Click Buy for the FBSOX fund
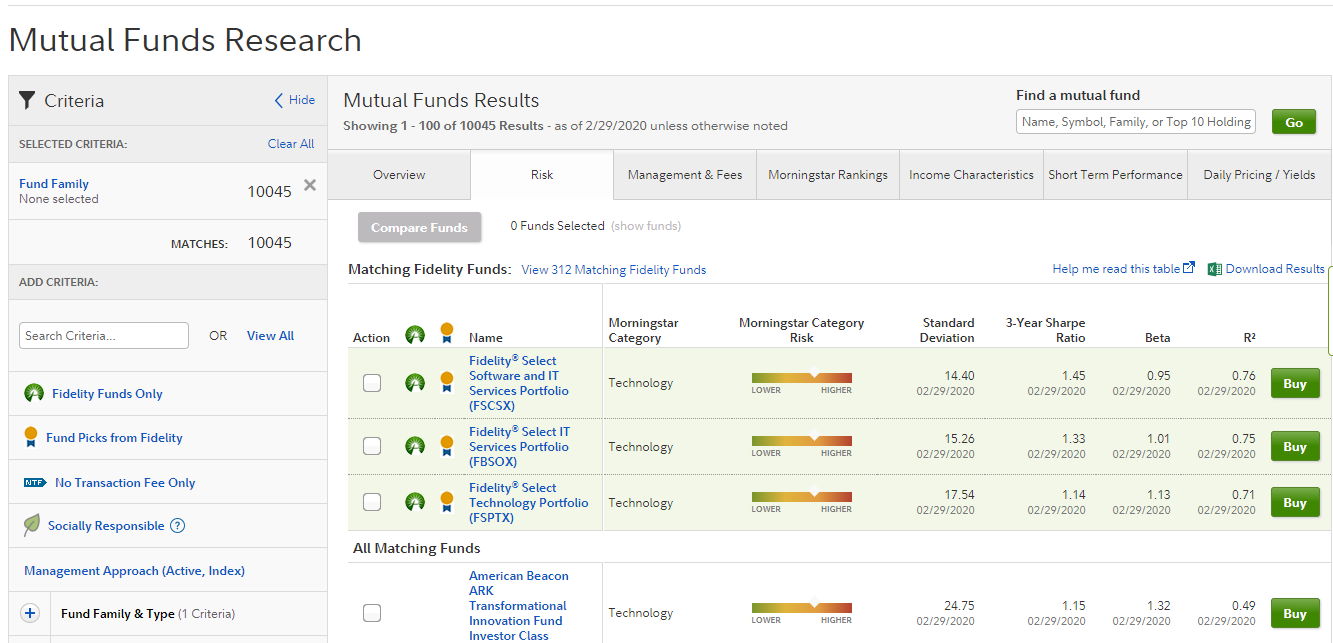Viewport: 1333px width, 643px height. (x=1295, y=446)
